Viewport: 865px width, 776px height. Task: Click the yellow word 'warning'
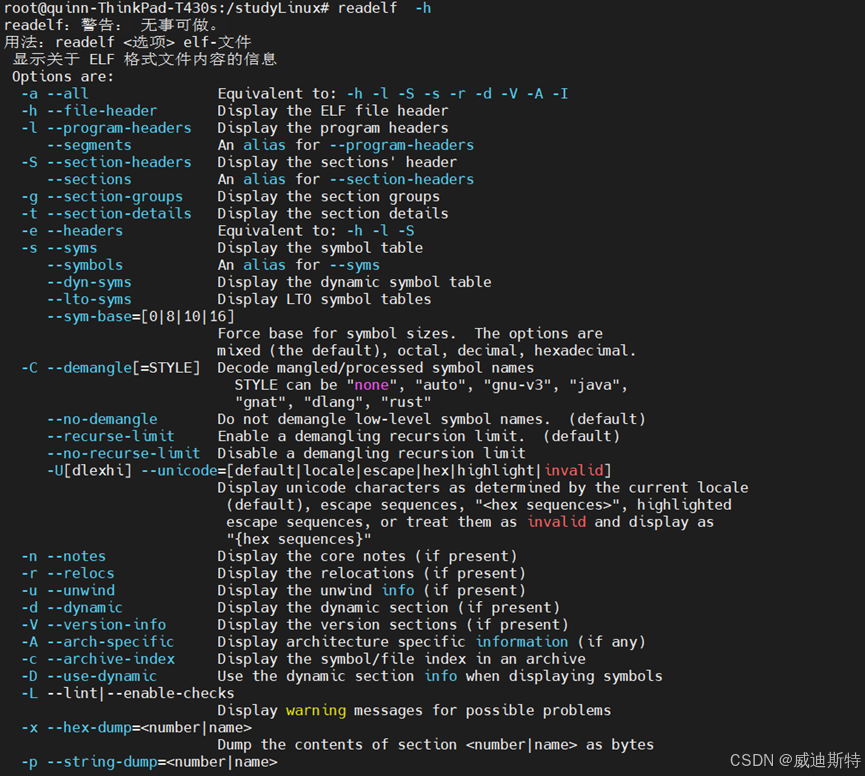(x=316, y=710)
